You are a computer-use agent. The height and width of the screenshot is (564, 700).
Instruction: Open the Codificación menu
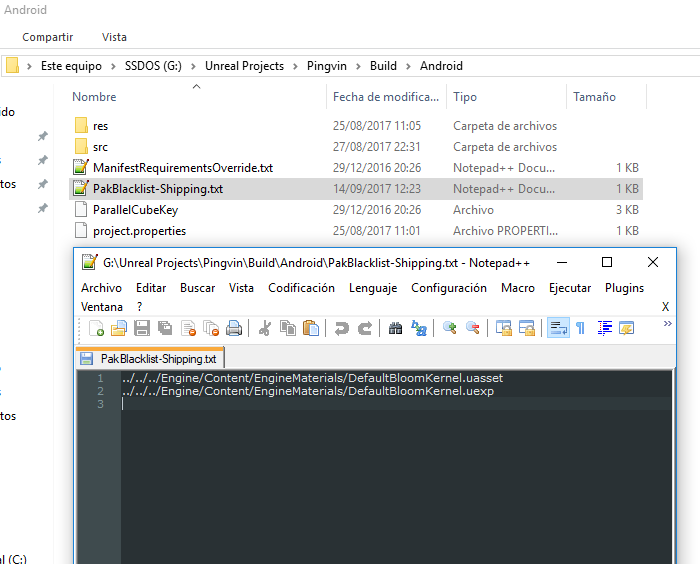pyautogui.click(x=301, y=288)
